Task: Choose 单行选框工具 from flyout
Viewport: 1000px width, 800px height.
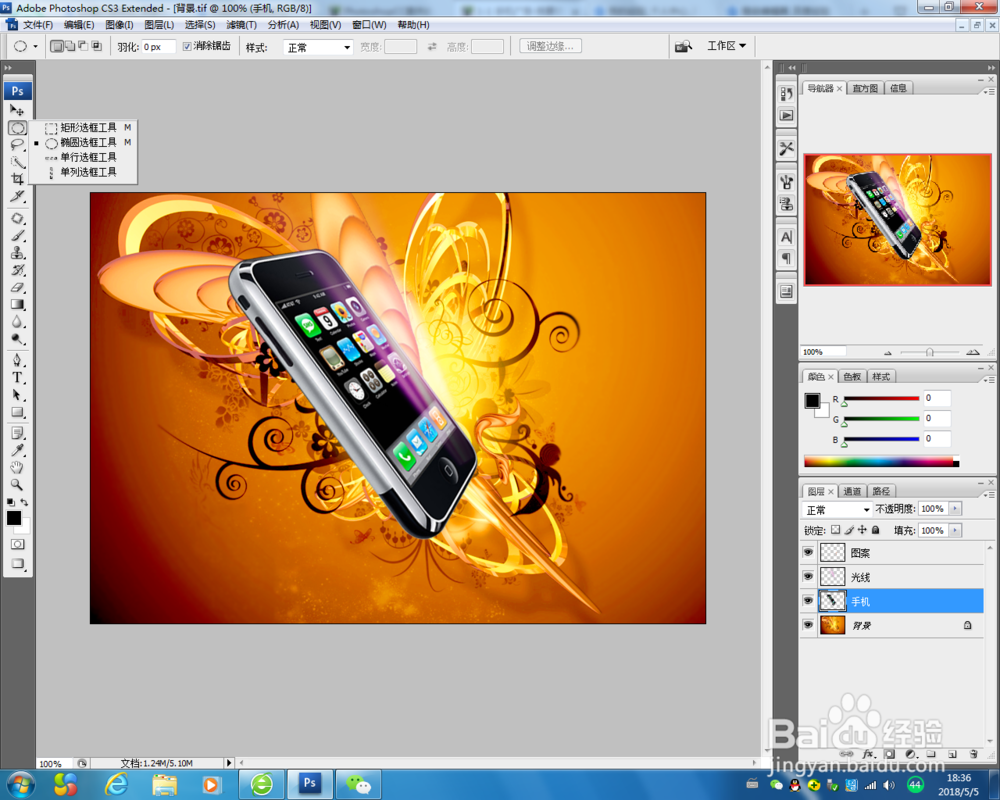Action: point(82,157)
